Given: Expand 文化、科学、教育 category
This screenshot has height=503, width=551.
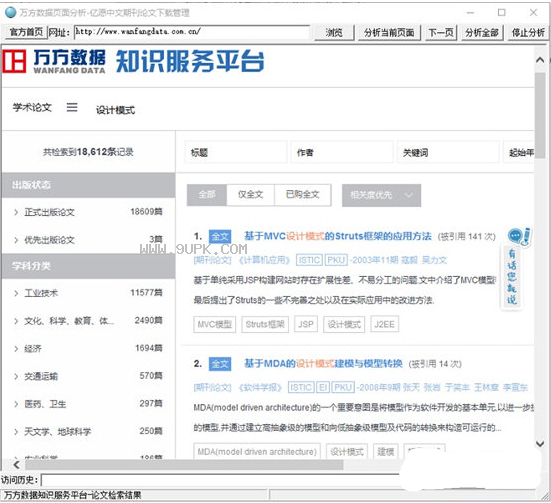Looking at the screenshot, I should 16,321.
